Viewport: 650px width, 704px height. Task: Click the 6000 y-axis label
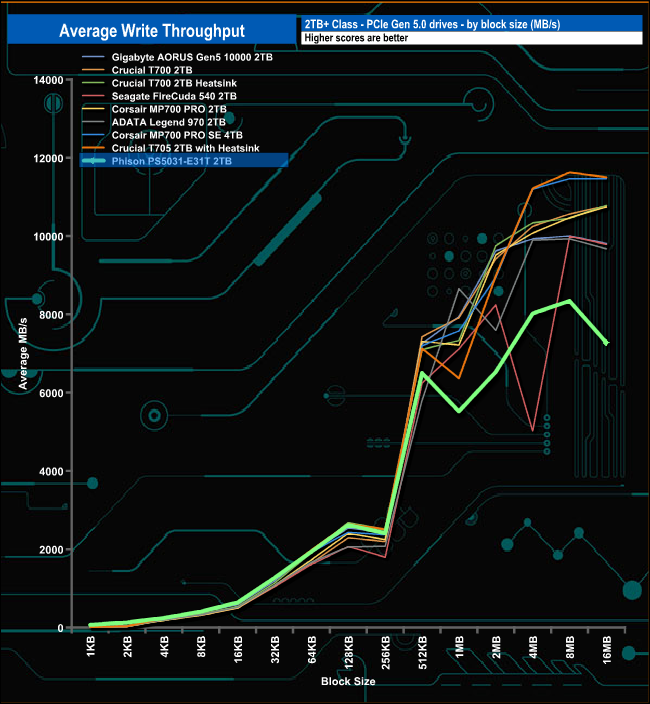(x=51, y=393)
